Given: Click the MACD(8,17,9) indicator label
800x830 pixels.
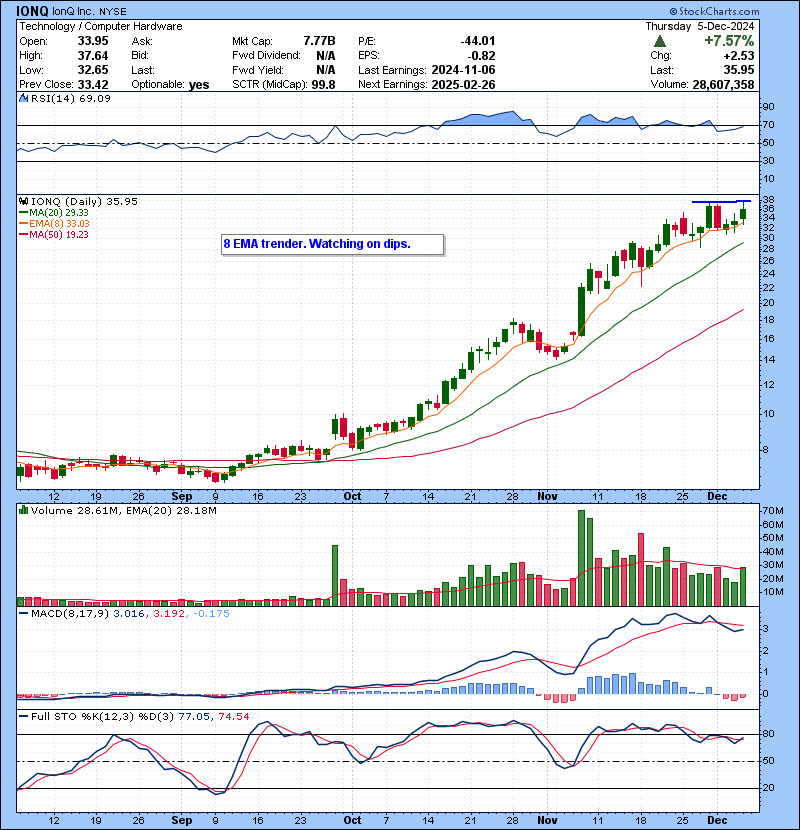Looking at the screenshot, I should (x=70, y=614).
